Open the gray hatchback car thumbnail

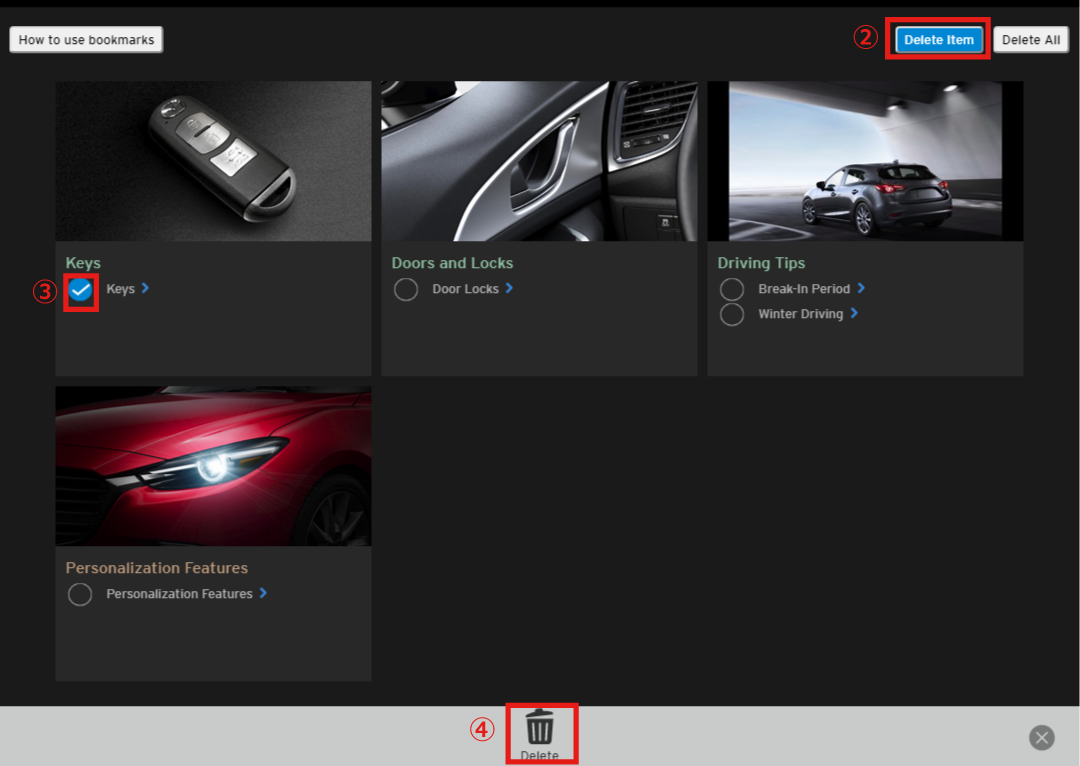click(x=865, y=161)
